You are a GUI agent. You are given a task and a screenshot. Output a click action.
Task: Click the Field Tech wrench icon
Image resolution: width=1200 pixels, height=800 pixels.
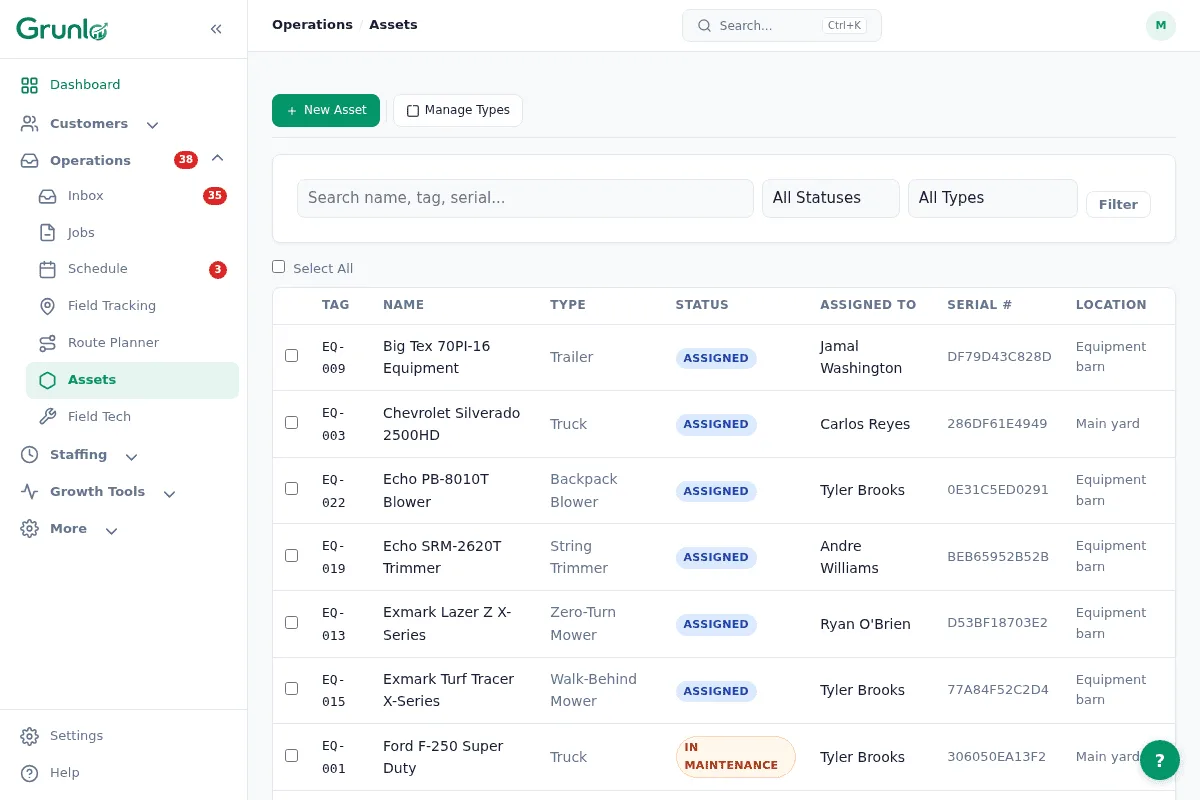48,417
